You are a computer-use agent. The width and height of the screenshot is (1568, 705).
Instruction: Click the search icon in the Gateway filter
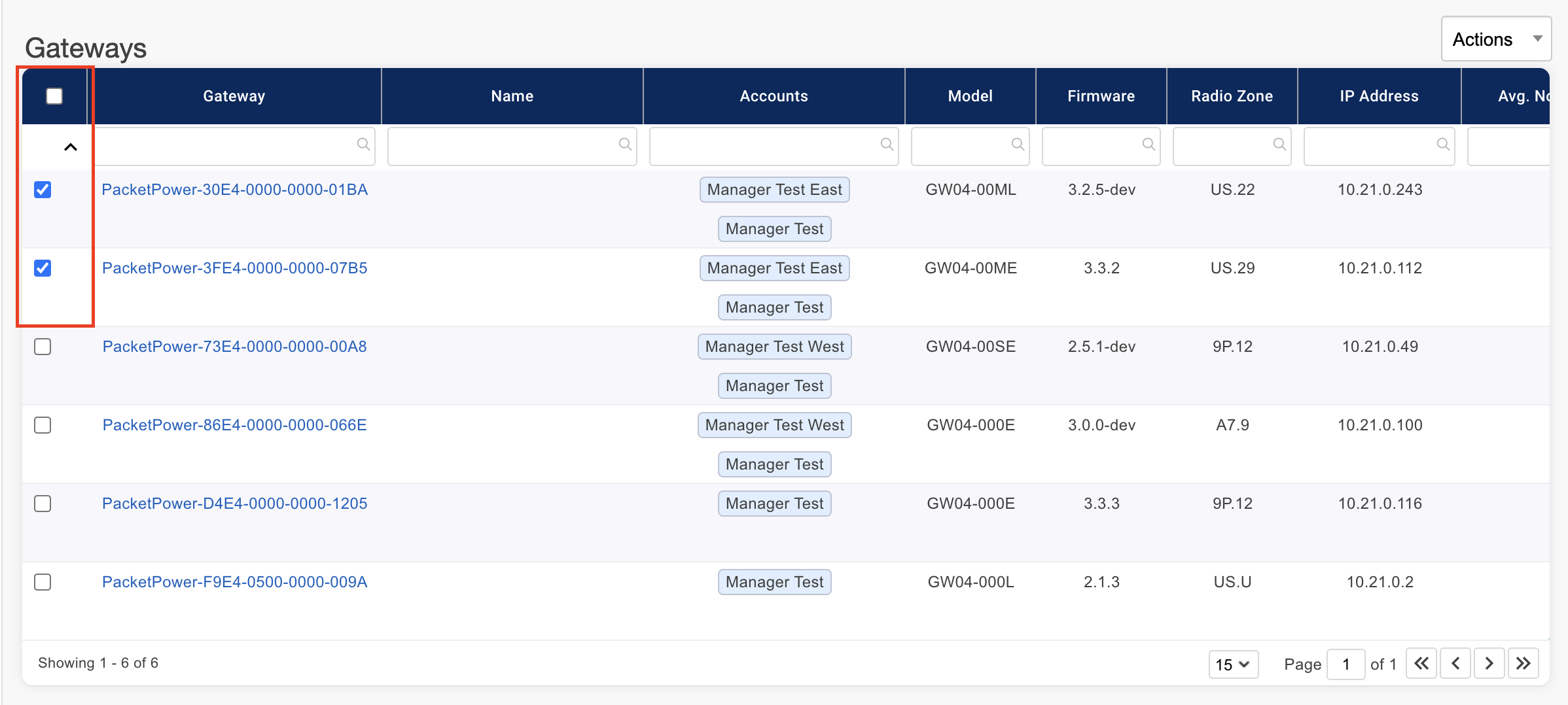click(x=364, y=145)
